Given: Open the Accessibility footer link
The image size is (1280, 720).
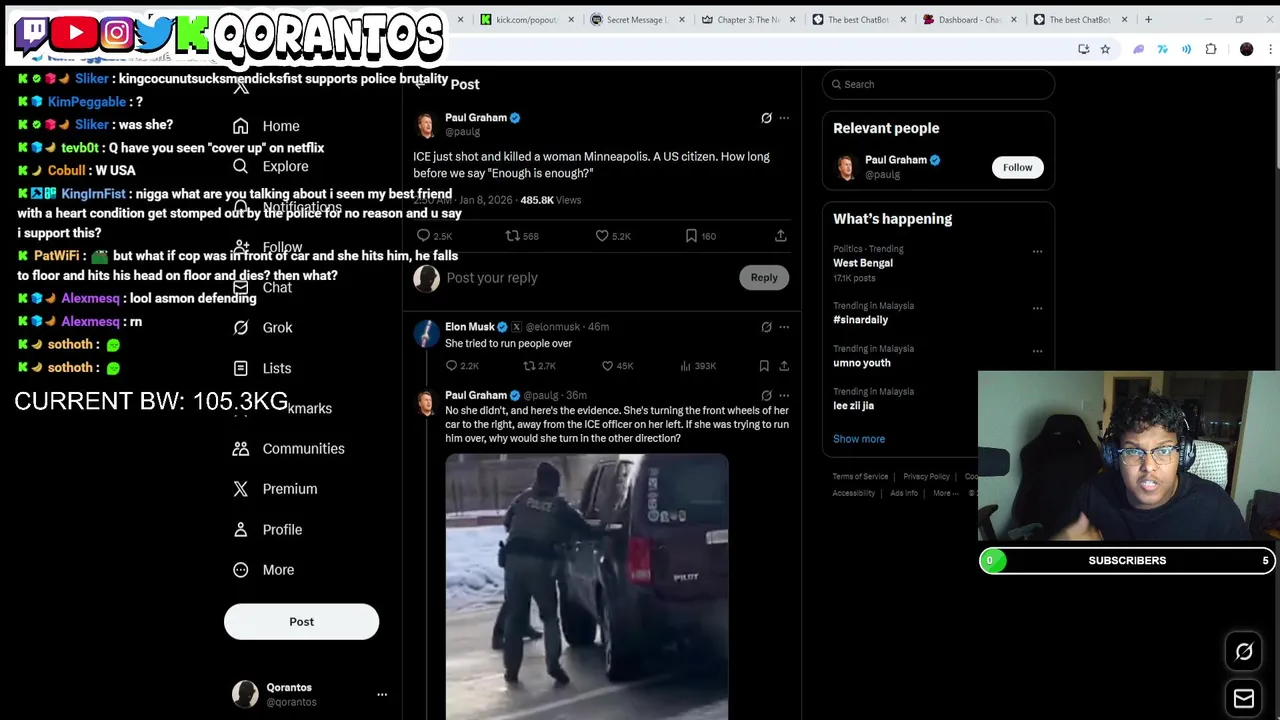Looking at the screenshot, I should [x=853, y=493].
